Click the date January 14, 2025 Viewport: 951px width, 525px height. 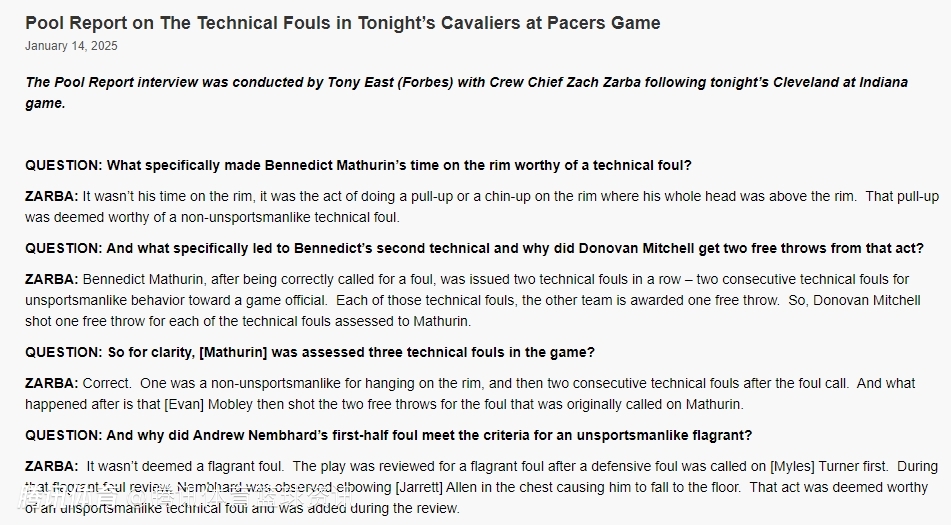[71, 46]
